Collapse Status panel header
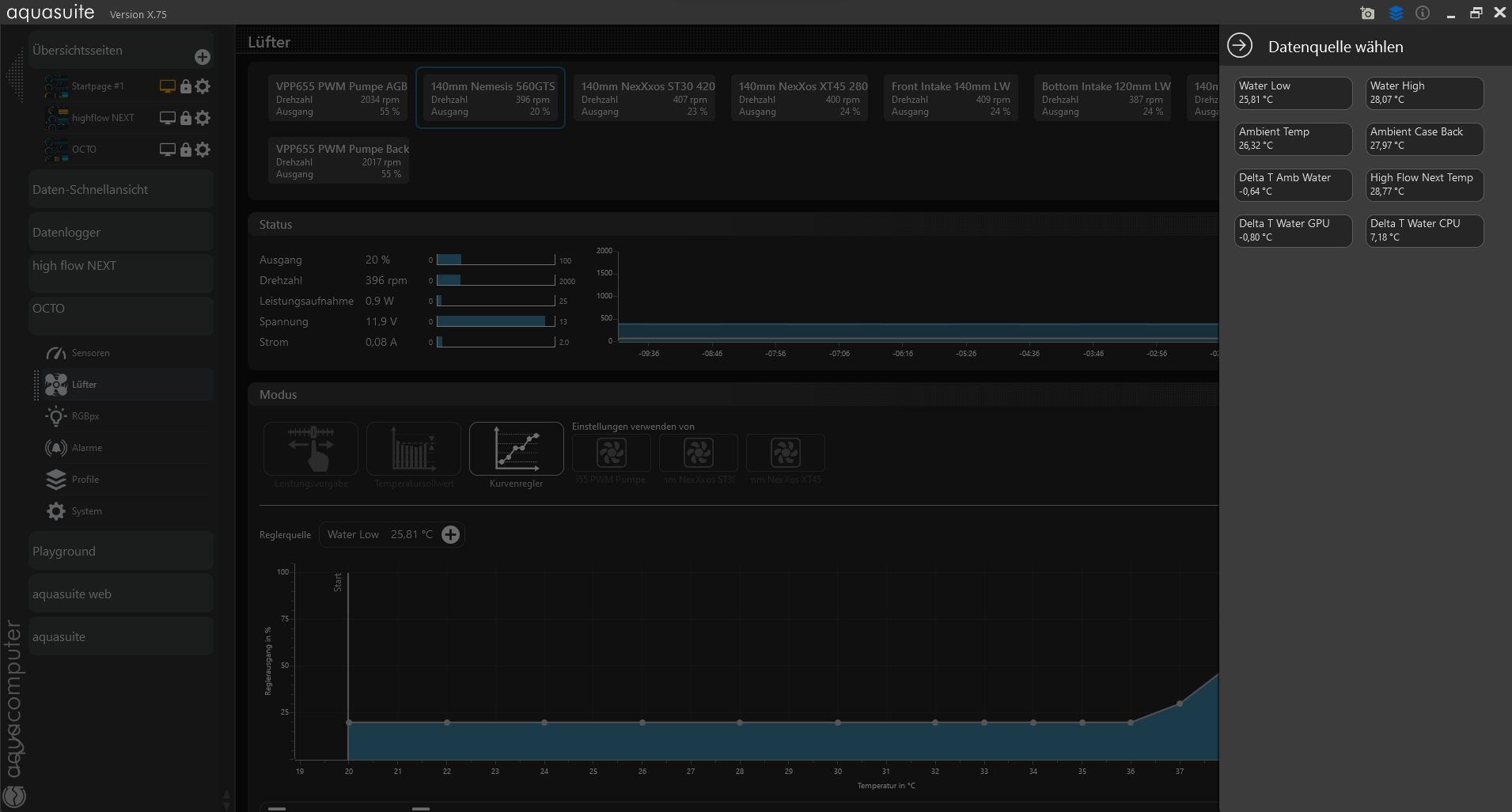Image resolution: width=1512 pixels, height=812 pixels. tap(733, 225)
